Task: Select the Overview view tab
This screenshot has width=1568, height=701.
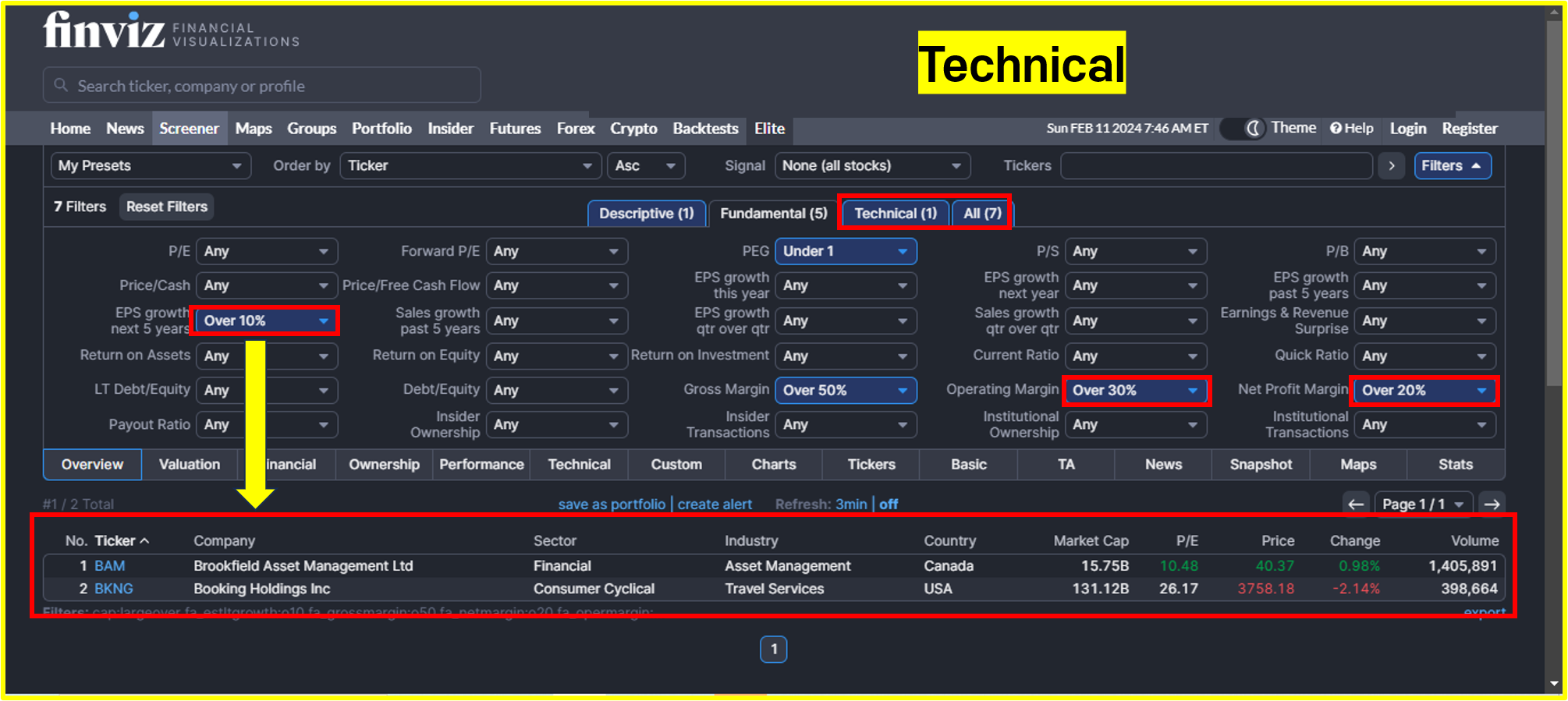Action: pos(92,465)
